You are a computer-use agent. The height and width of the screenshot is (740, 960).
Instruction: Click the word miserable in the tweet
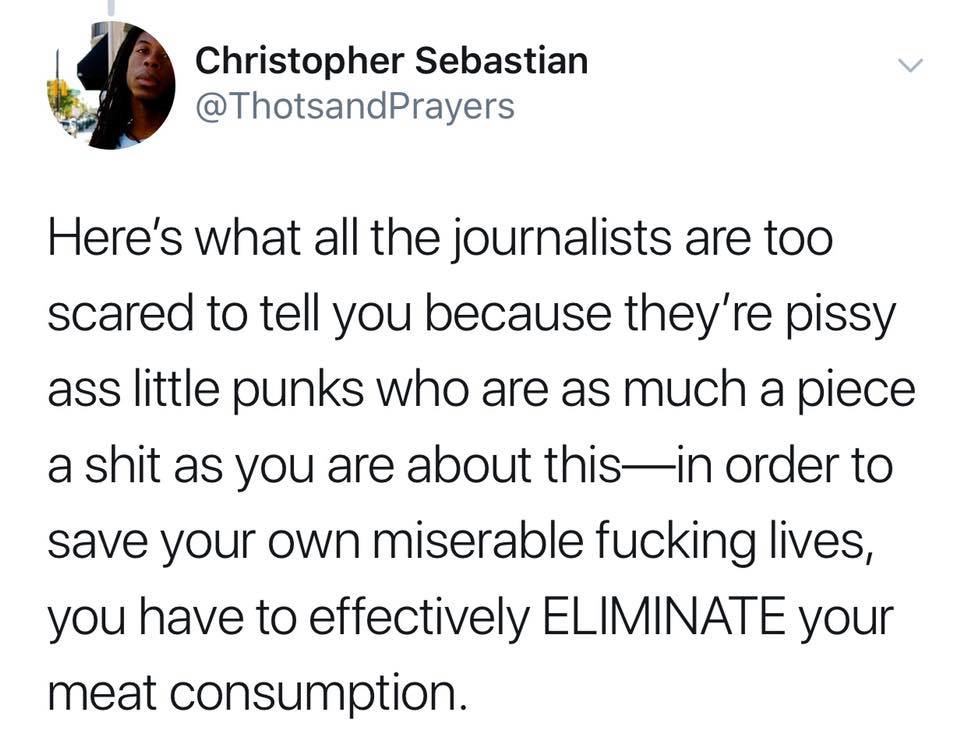click(x=470, y=543)
